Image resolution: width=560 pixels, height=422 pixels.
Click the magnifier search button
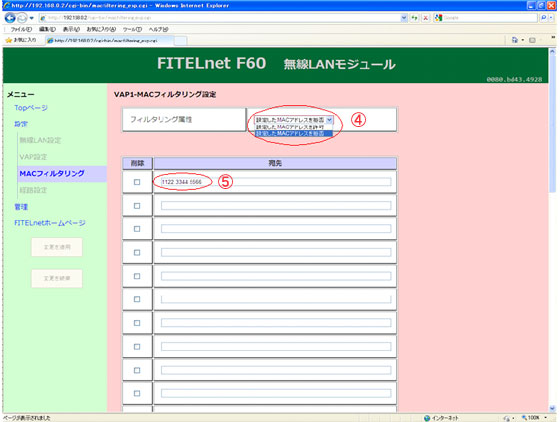pyautogui.click(x=543, y=17)
